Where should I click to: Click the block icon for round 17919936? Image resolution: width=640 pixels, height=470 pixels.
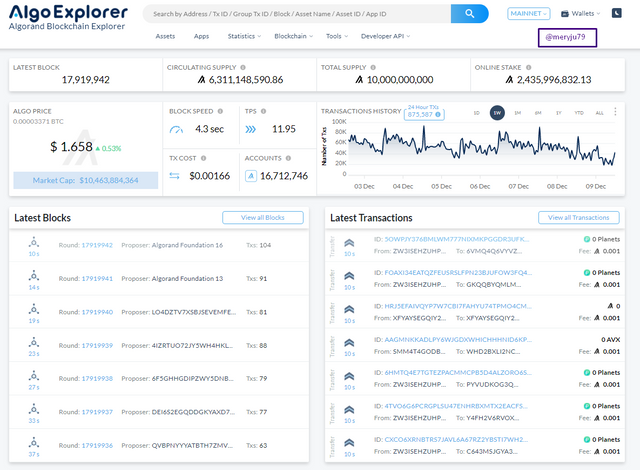(34, 443)
